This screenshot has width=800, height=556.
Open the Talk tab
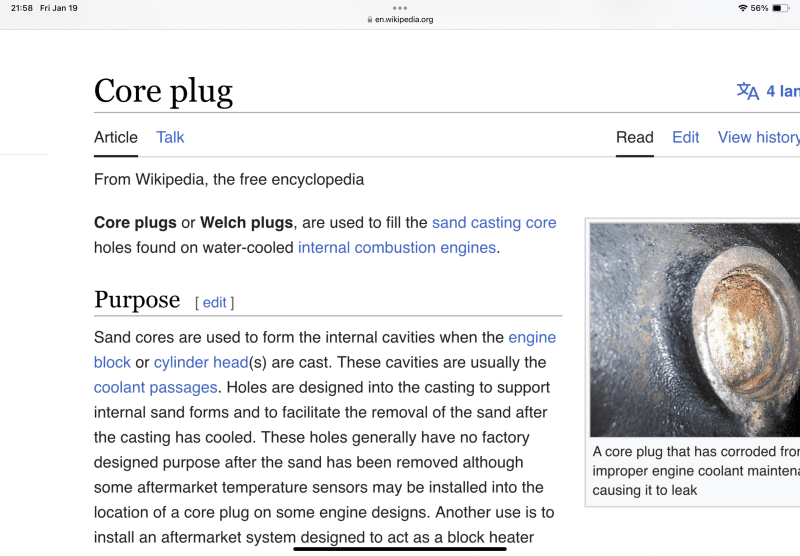(170, 137)
